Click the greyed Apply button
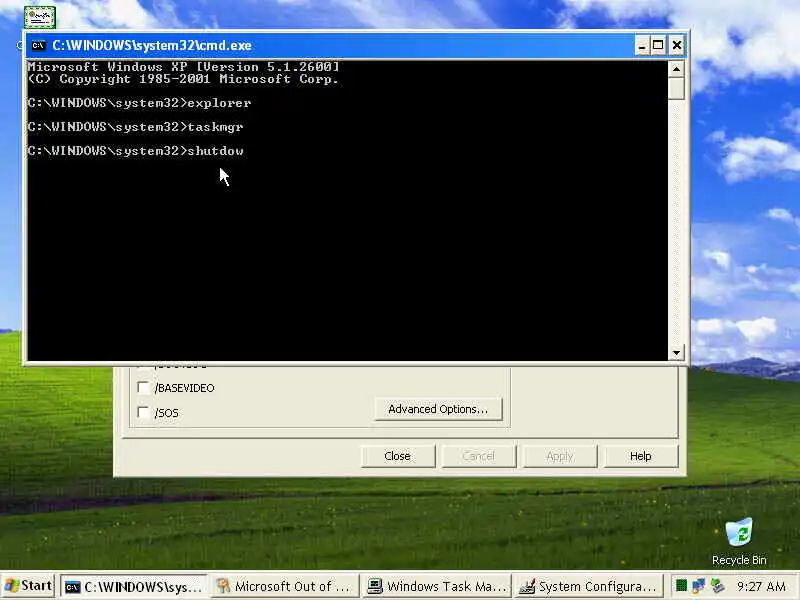The height and width of the screenshot is (600, 800). click(x=560, y=456)
